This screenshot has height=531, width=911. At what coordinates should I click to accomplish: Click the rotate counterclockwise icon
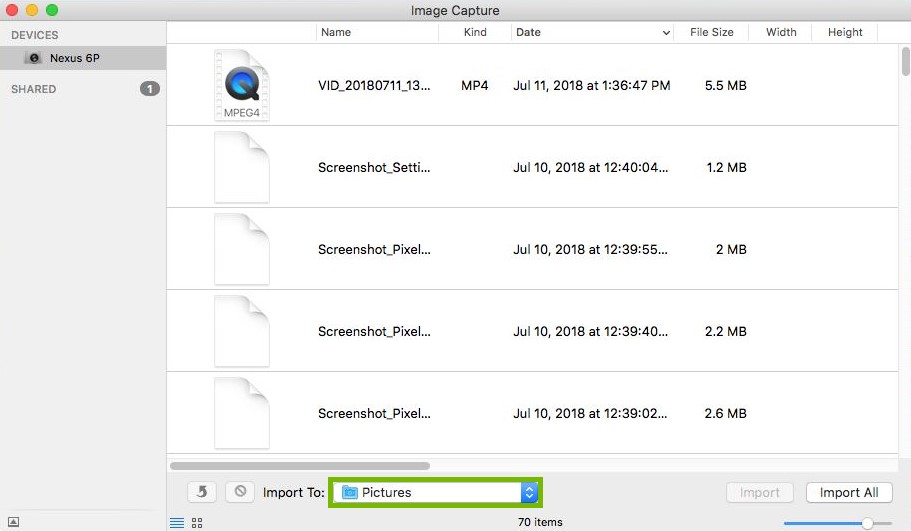202,492
